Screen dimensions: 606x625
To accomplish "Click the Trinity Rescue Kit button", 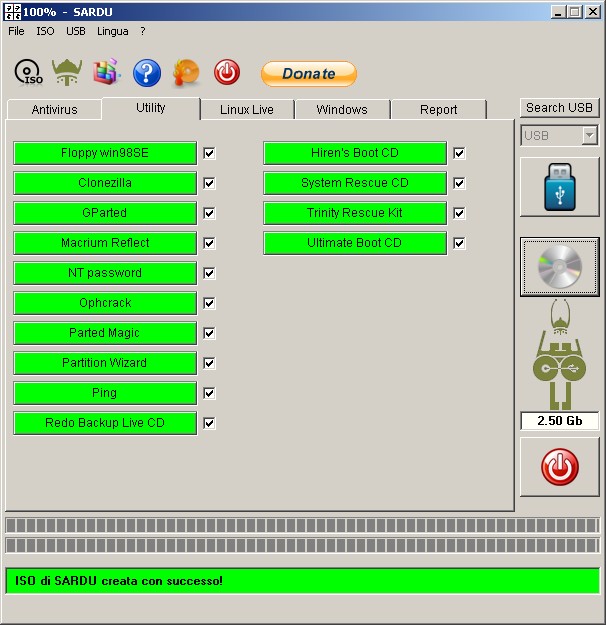I will point(355,213).
